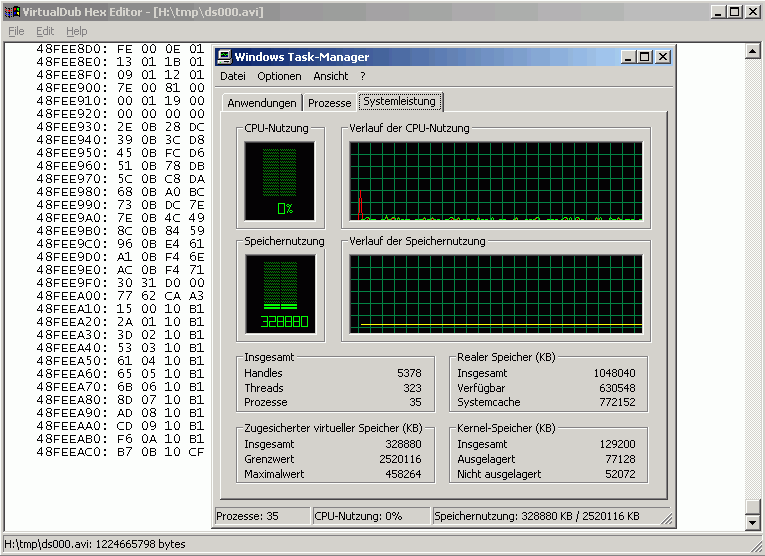Click the Maximalwert value 458264

pos(403,474)
